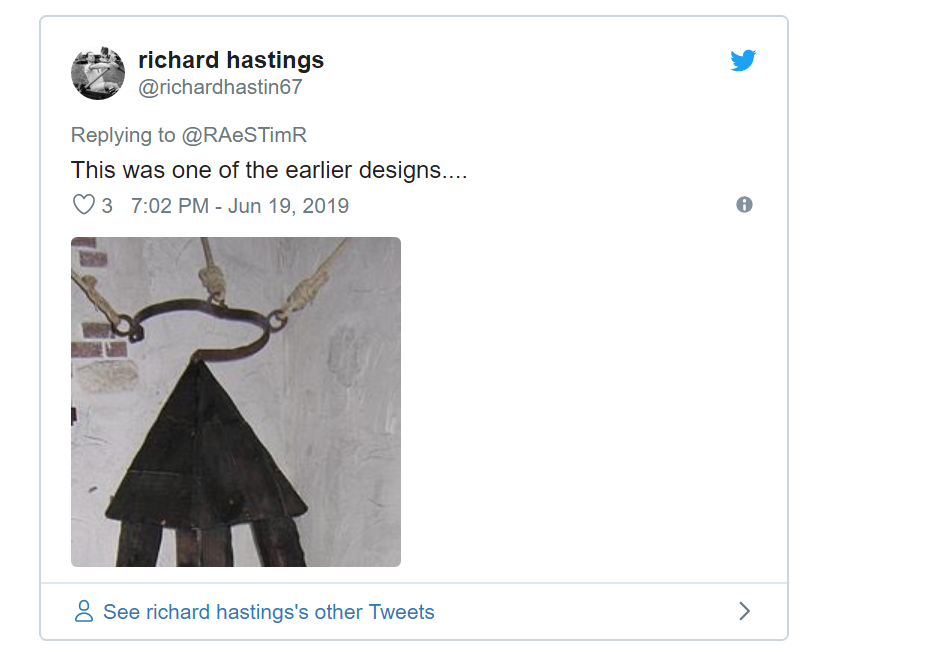This screenshot has width=937, height=652.
Task: Visit the @richardhastin67 handle
Action: click(220, 87)
